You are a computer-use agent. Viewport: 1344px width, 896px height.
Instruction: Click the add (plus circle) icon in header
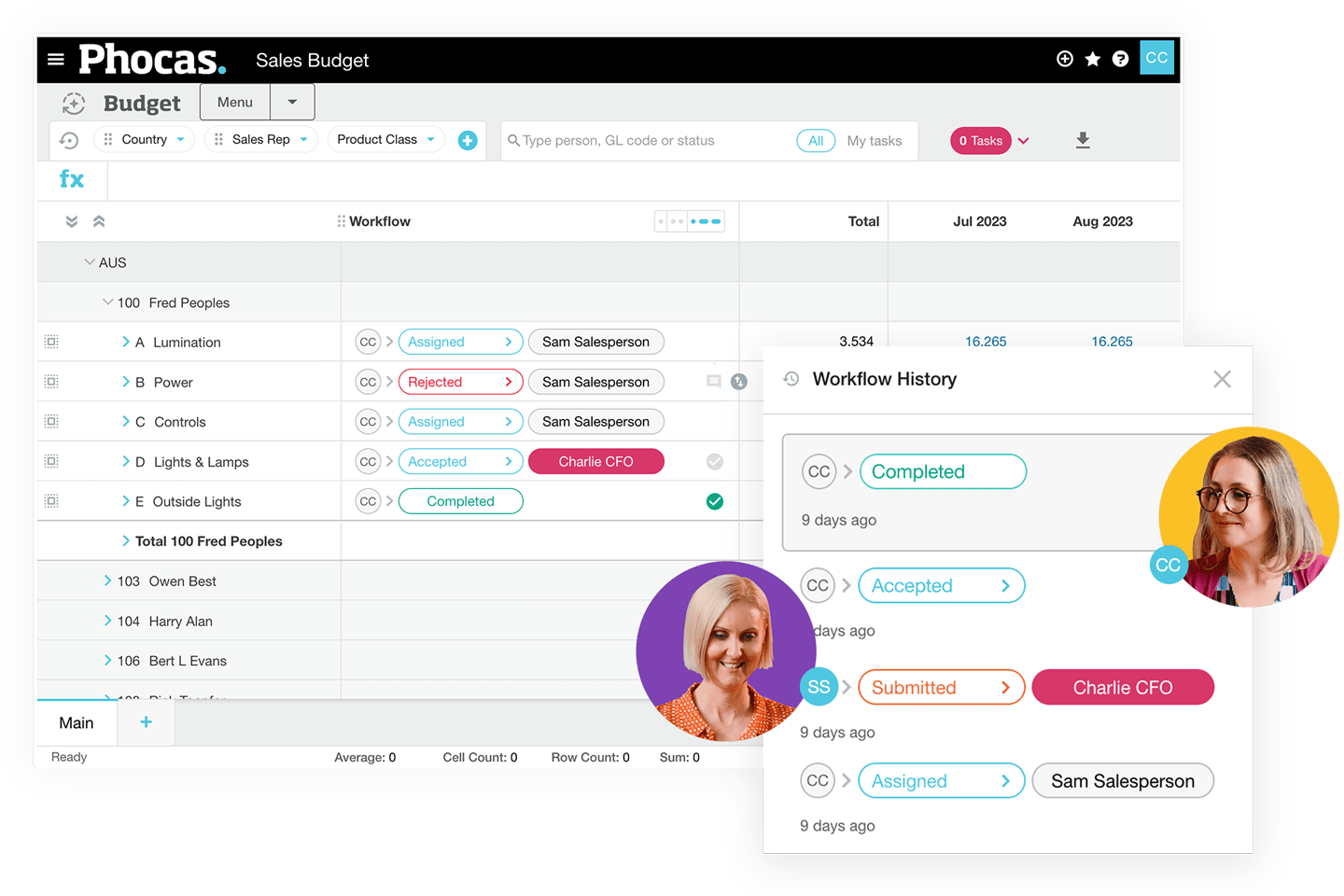click(1064, 59)
